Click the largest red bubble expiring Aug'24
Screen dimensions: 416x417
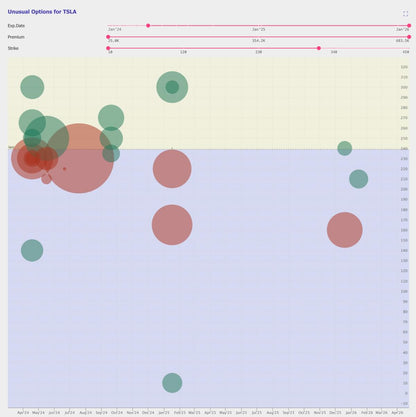coord(79,158)
